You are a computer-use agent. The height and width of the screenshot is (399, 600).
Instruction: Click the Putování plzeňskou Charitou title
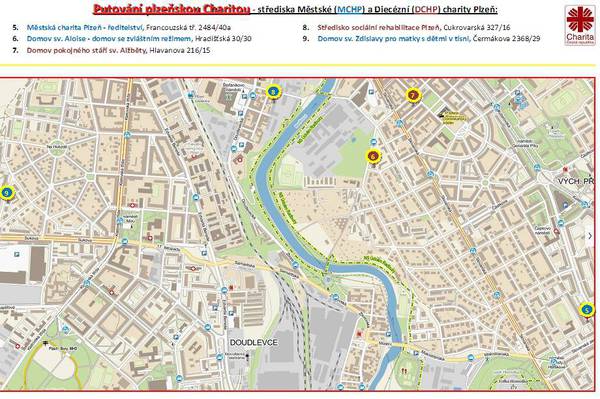(x=171, y=9)
